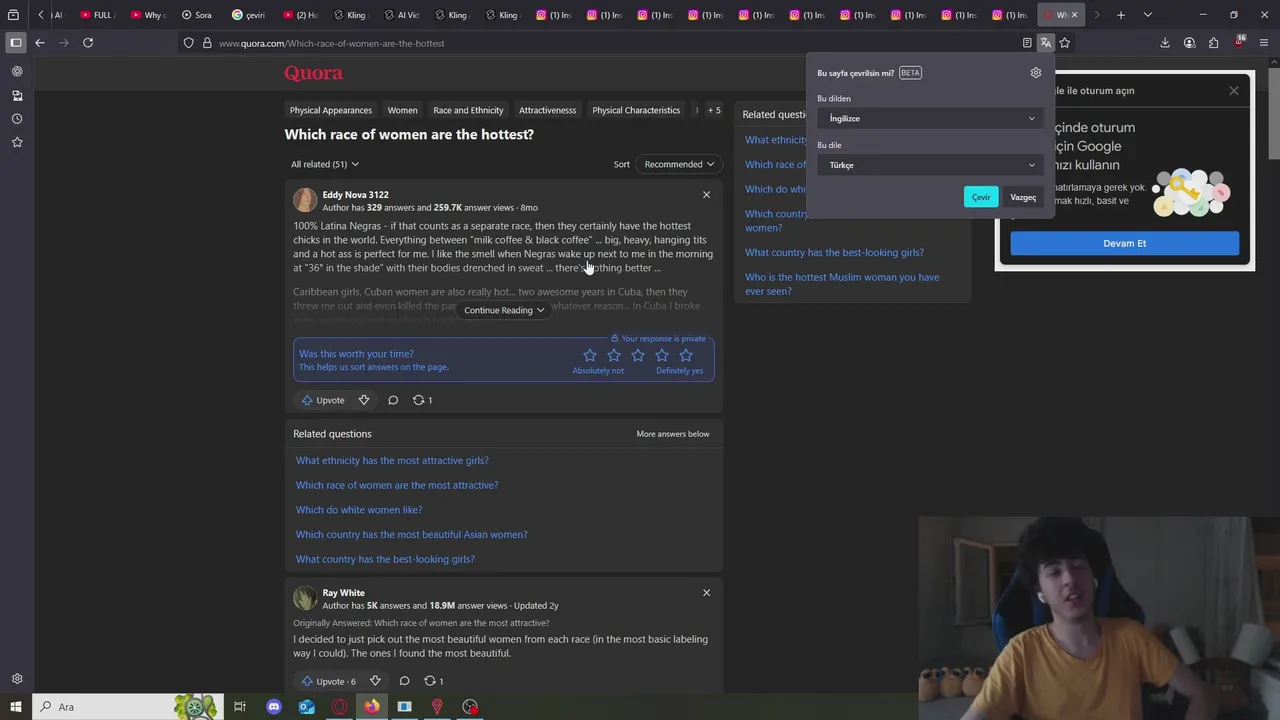Open the downloads icon in toolbar
The height and width of the screenshot is (720, 1280).
[x=1165, y=43]
